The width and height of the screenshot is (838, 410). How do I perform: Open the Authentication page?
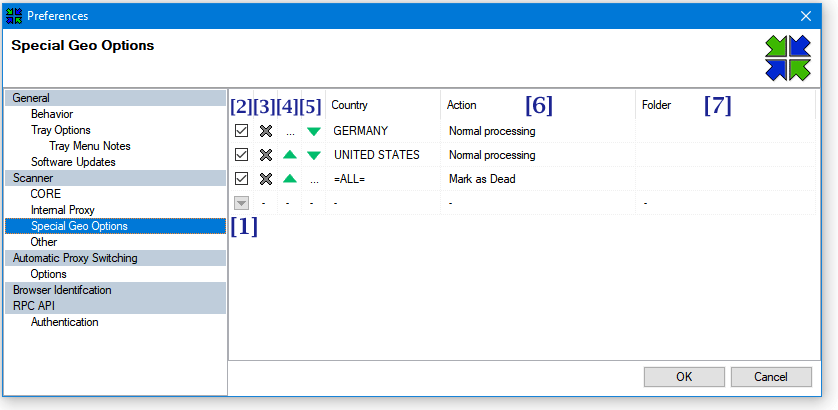(65, 322)
